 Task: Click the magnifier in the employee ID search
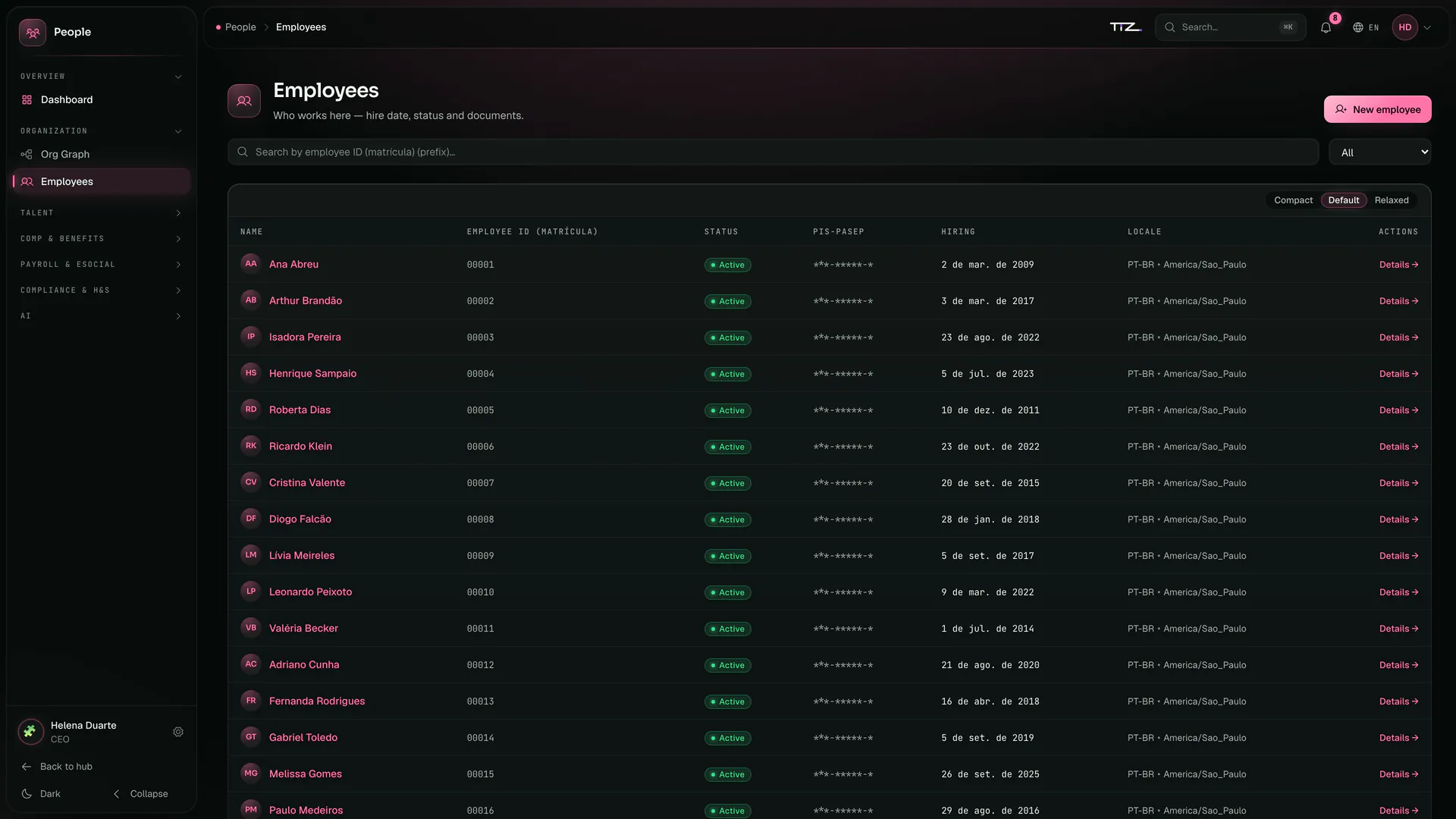tap(243, 152)
